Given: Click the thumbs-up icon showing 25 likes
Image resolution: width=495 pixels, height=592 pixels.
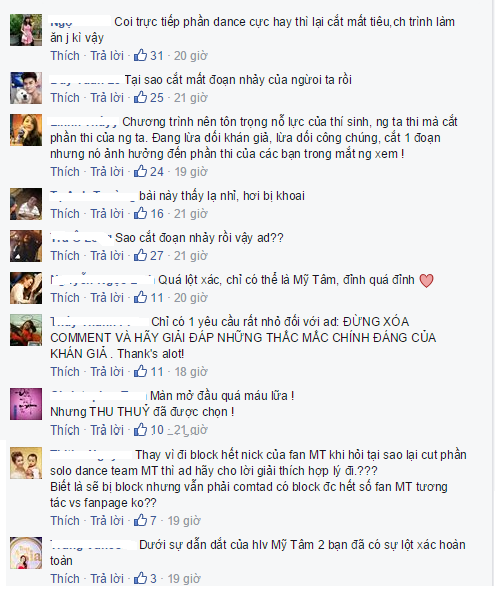Looking at the screenshot, I should [140, 97].
